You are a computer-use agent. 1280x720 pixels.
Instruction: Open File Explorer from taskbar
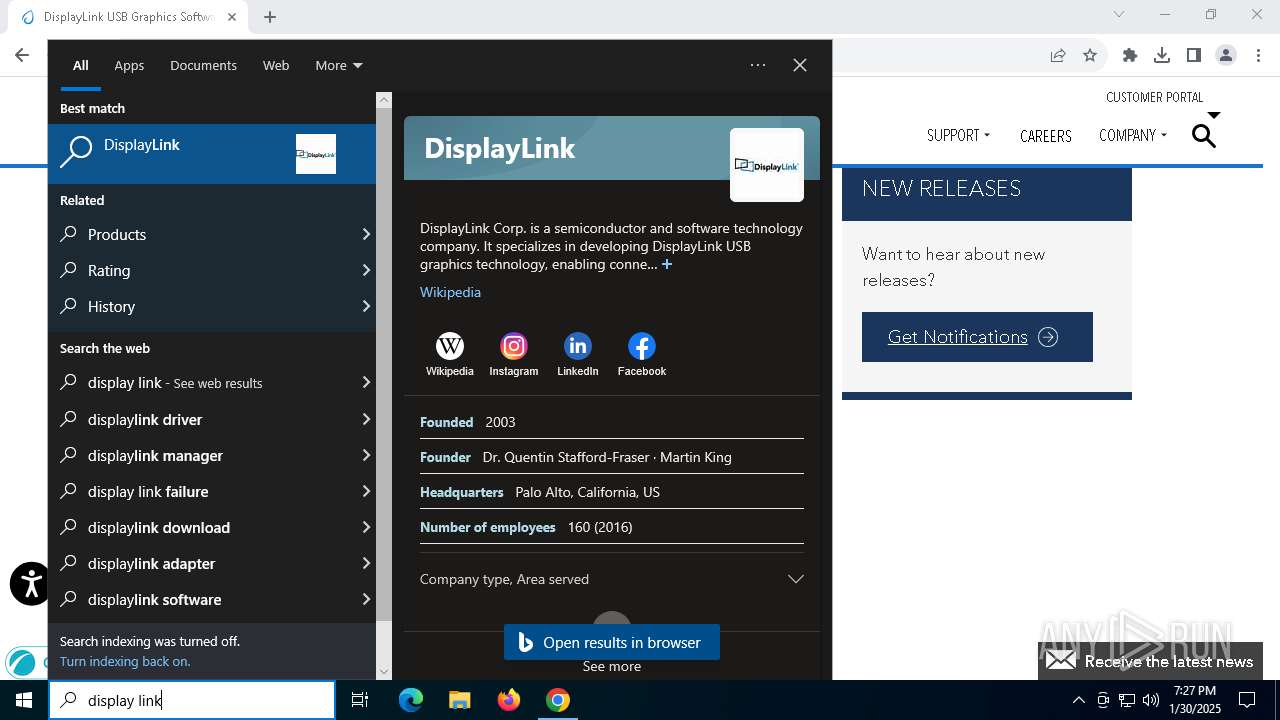459,700
